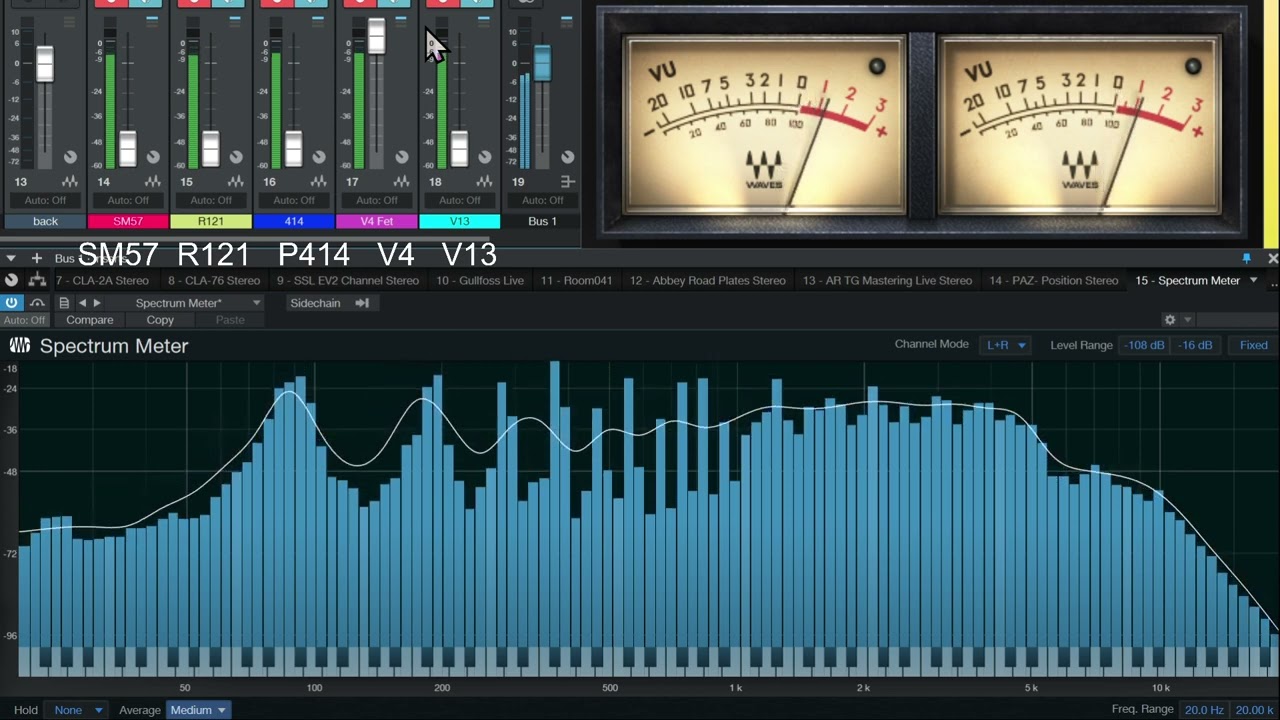The width and height of the screenshot is (1280, 720).
Task: Grab the Bus 1 blue volume fader
Action: (542, 63)
